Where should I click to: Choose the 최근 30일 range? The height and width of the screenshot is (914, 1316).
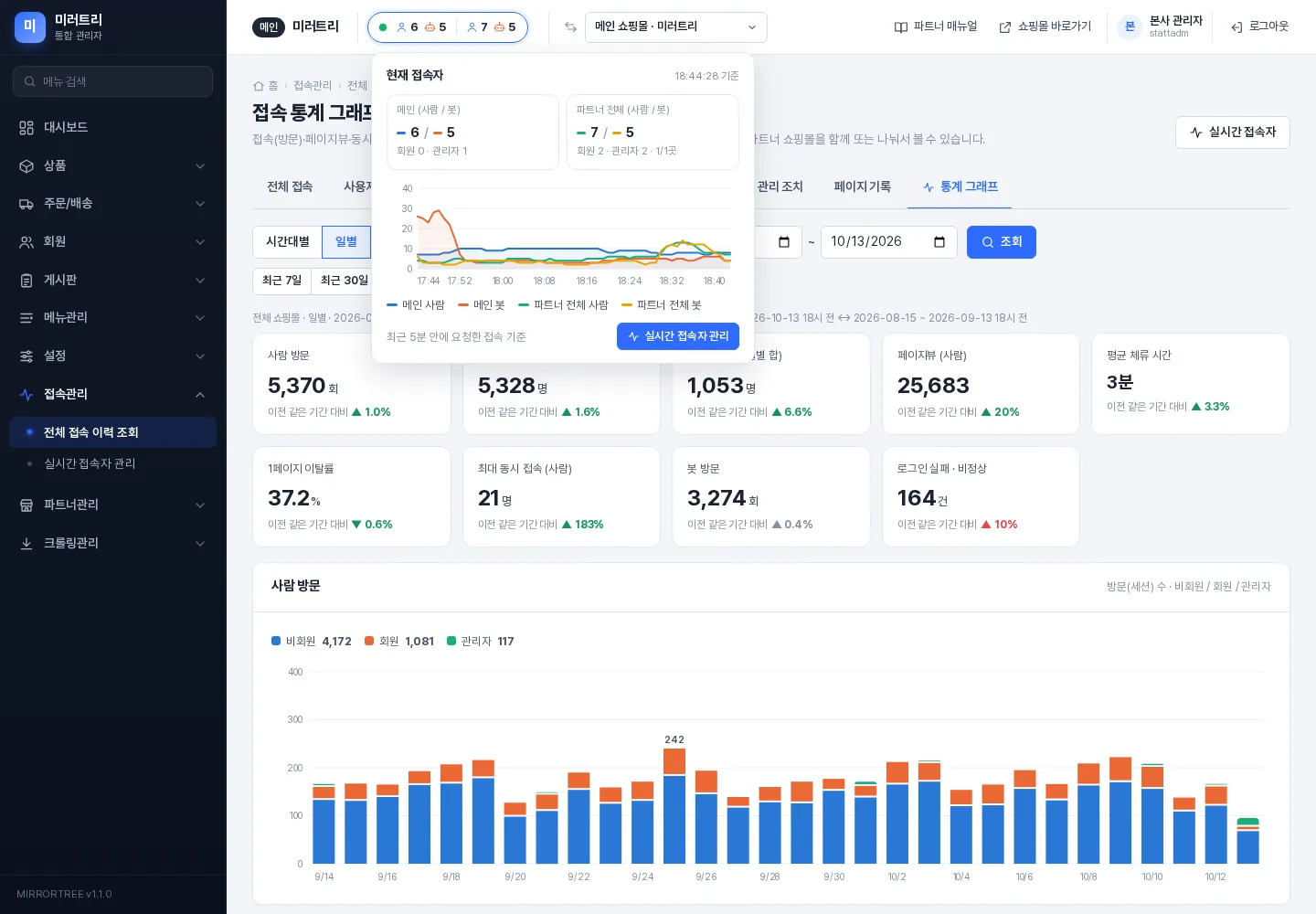click(x=344, y=281)
